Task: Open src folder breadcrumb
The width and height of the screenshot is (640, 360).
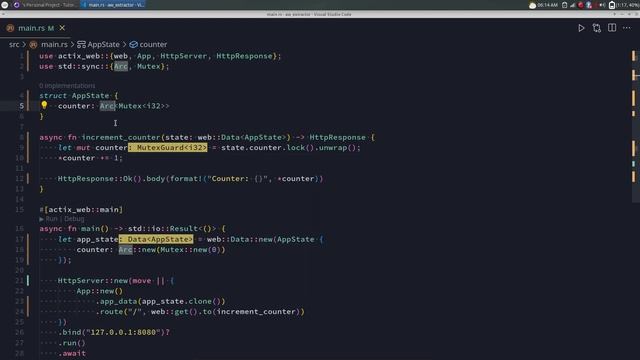Action: (14, 44)
